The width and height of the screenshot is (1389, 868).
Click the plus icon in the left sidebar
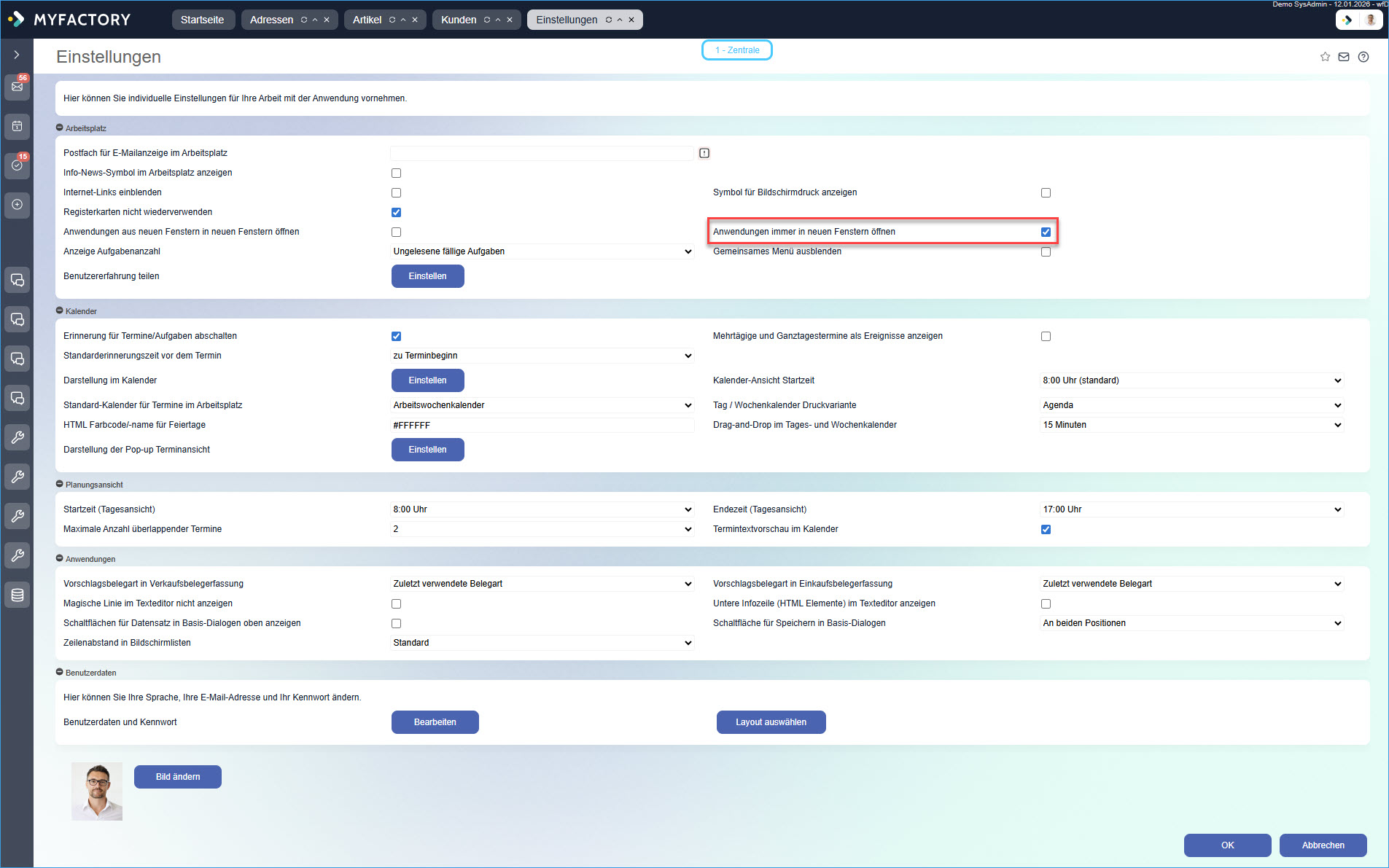click(17, 205)
